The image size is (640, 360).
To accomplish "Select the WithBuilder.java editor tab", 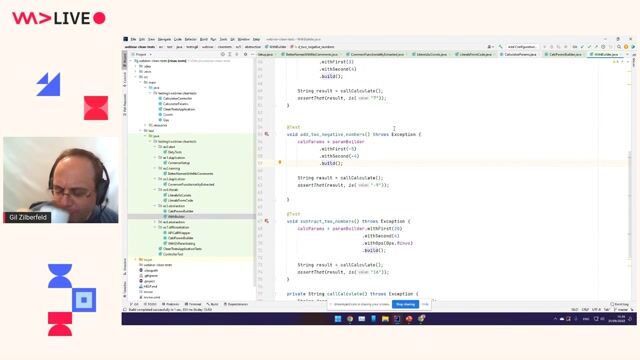I will tap(606, 54).
